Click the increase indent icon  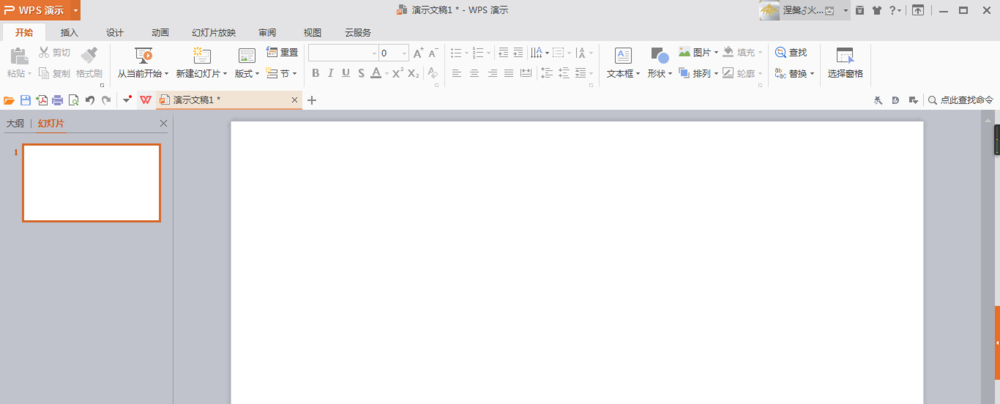[x=518, y=53]
